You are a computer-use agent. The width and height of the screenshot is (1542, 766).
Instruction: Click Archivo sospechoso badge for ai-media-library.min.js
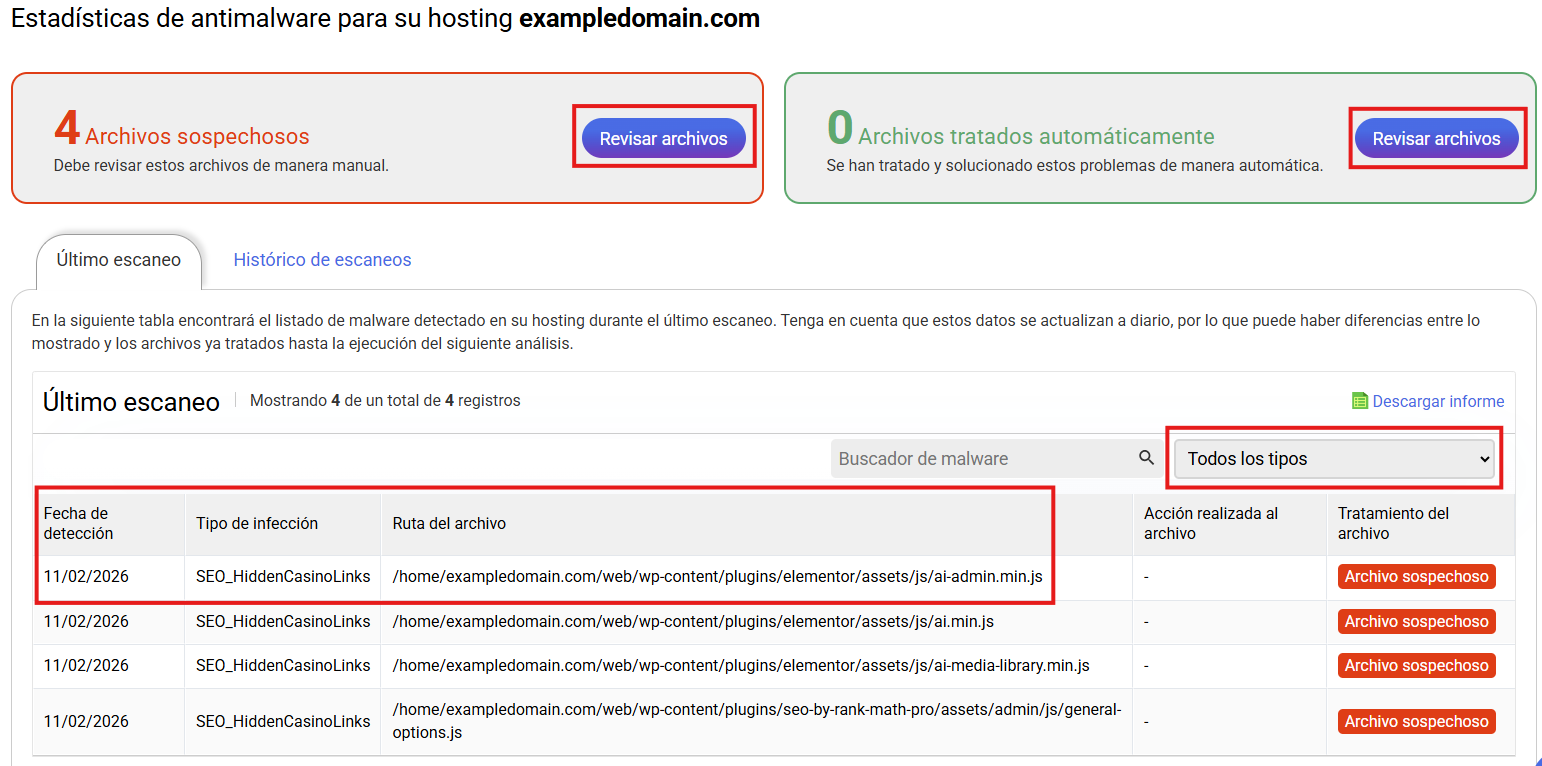tap(1416, 666)
